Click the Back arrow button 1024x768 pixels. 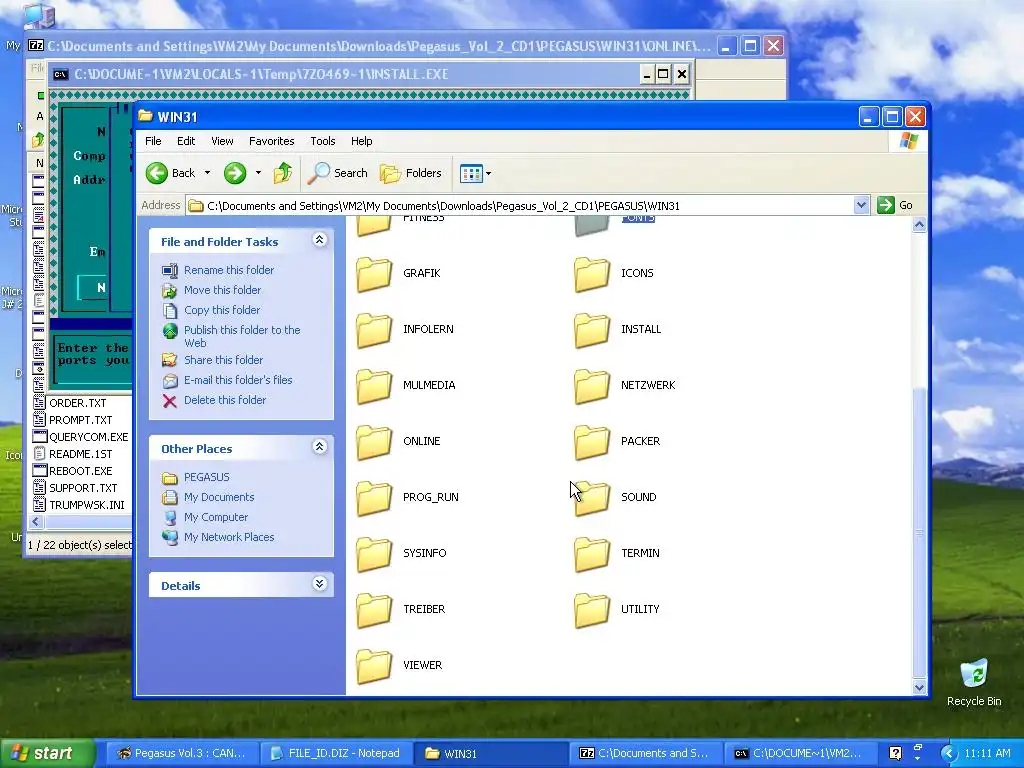[170, 173]
